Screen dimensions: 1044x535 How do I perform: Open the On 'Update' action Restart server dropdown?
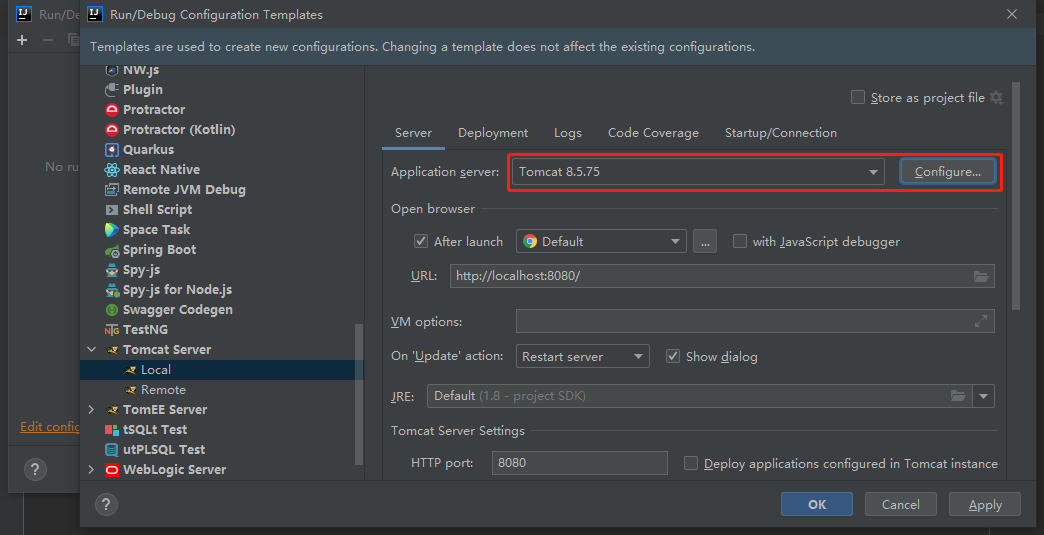click(x=583, y=357)
